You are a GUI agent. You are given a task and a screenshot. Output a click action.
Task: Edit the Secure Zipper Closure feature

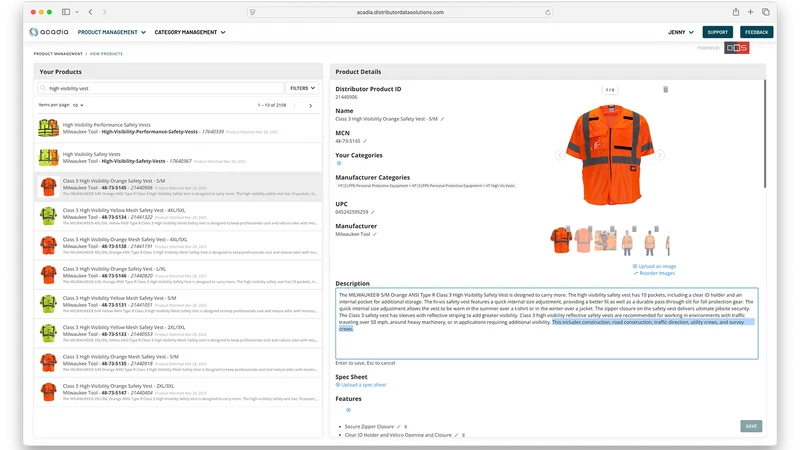[398, 427]
